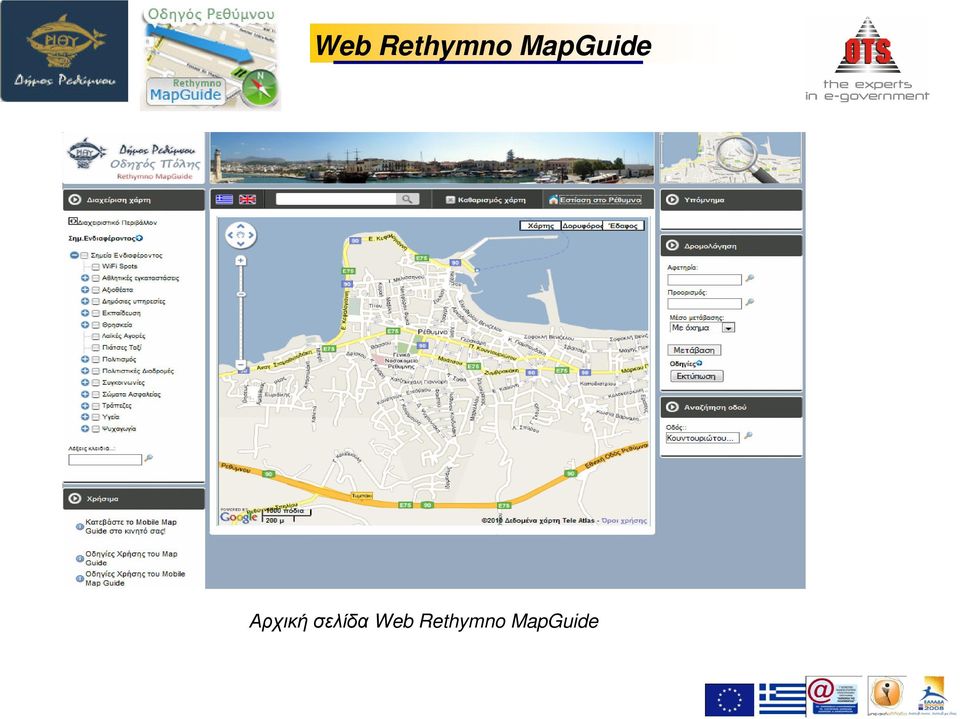Click the magnifier button in the top search box

pyautogui.click(x=407, y=199)
